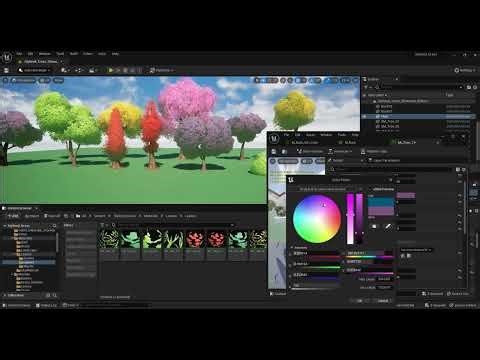Open the Platforms dropdown in main toolbar

pos(162,70)
